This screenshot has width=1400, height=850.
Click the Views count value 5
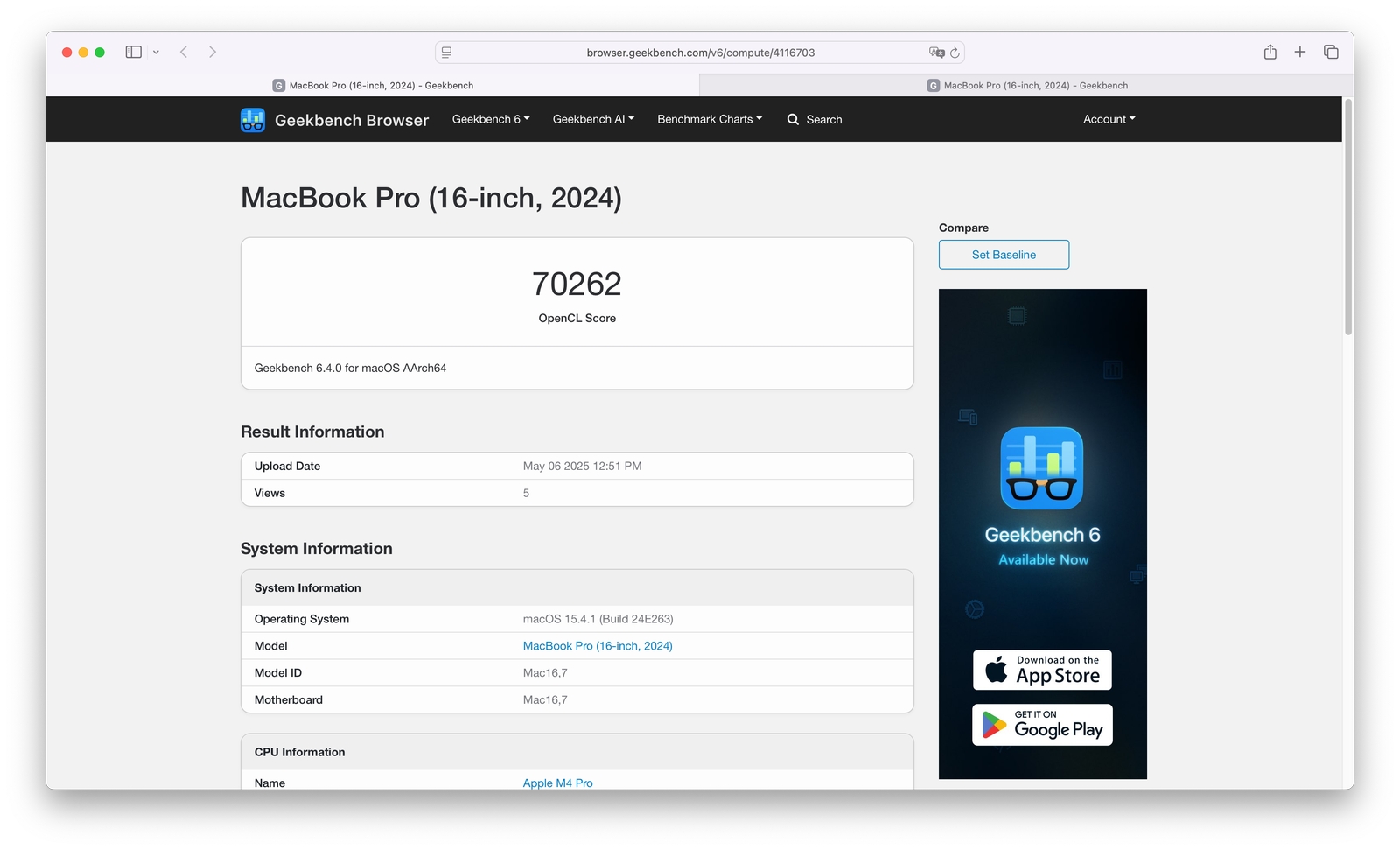526,494
